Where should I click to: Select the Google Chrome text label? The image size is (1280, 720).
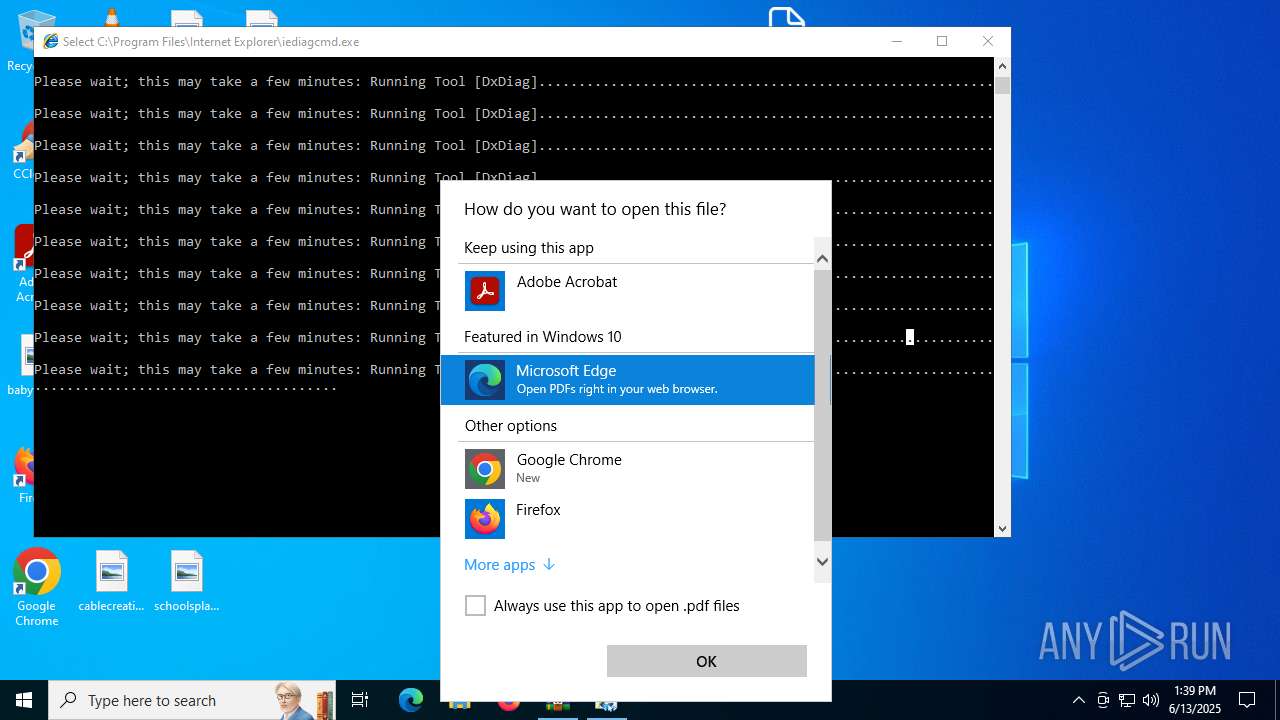569,460
